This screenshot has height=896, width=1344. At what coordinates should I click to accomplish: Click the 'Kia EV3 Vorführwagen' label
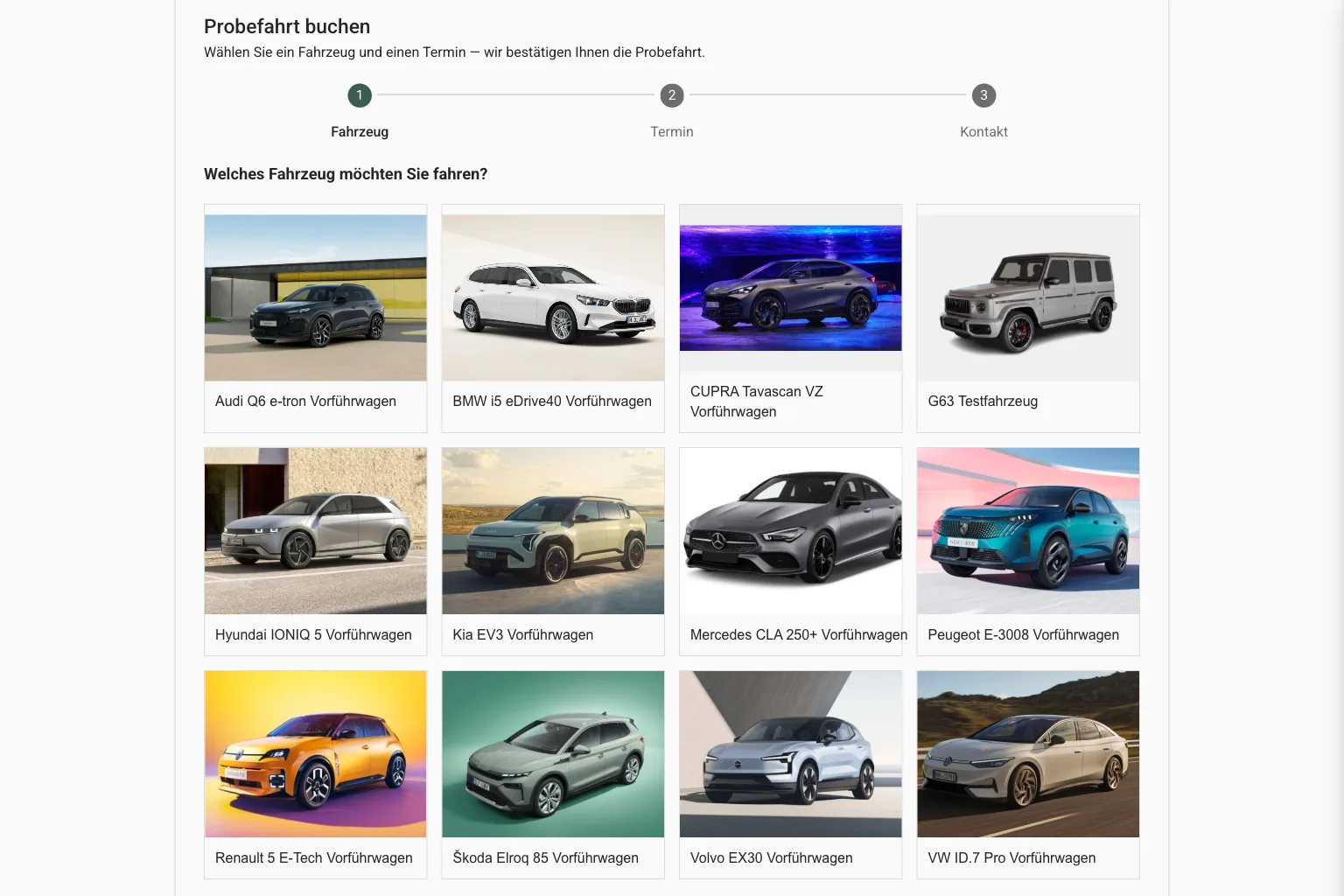point(523,635)
